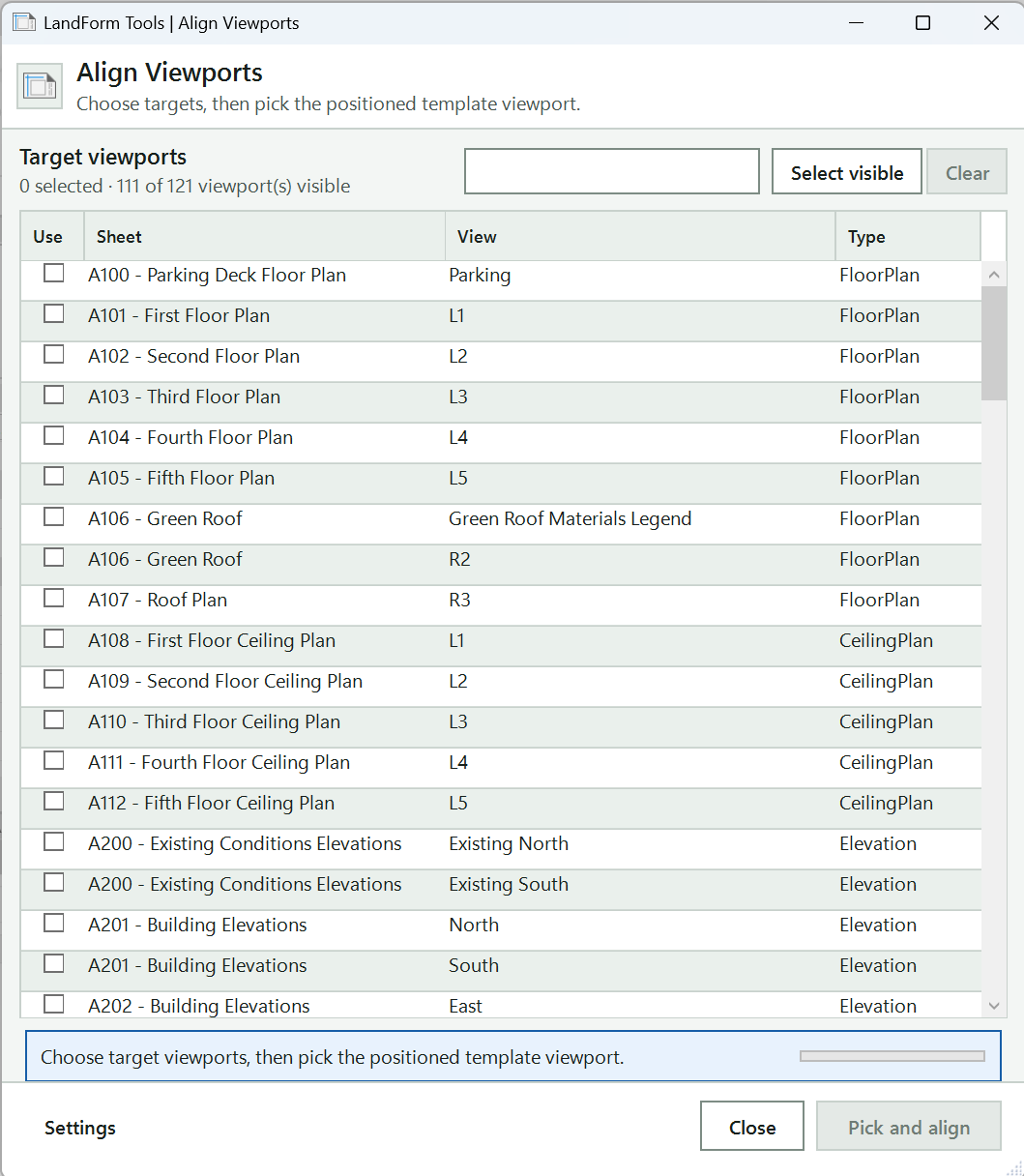Viewport: 1024px width, 1176px height.
Task: Select the A104 Fourth Floor Plan checkbox
Action: tap(54, 436)
